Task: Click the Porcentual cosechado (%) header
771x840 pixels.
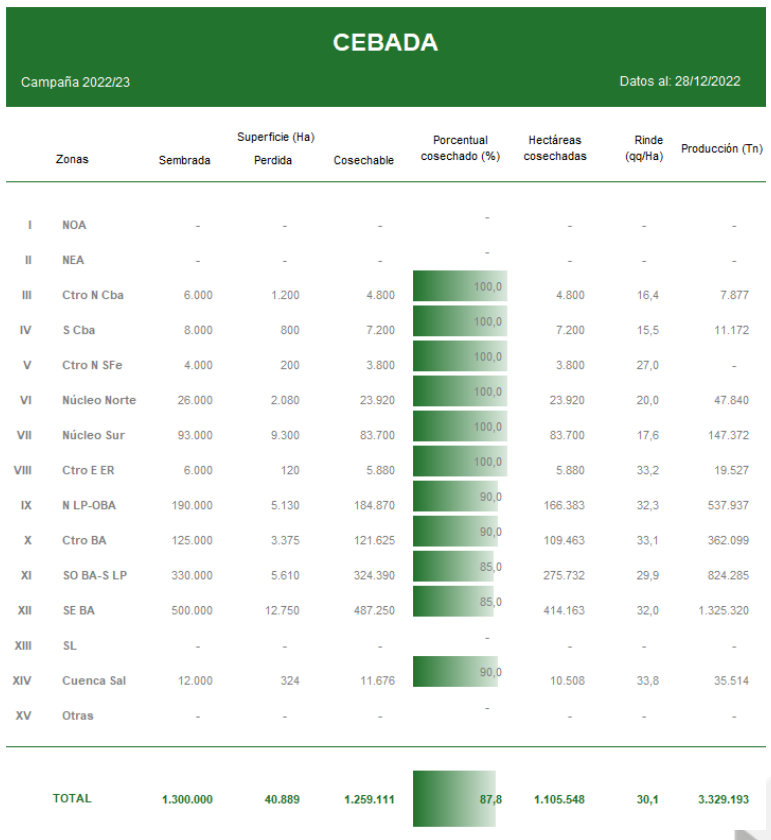Action: (460, 149)
